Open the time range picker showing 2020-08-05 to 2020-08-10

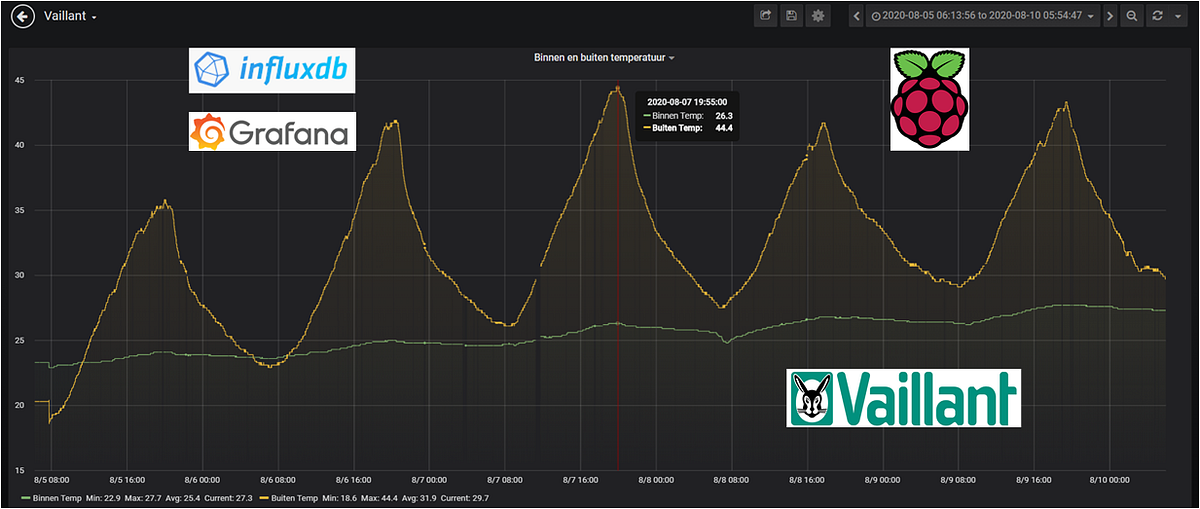pyautogui.click(x=983, y=16)
